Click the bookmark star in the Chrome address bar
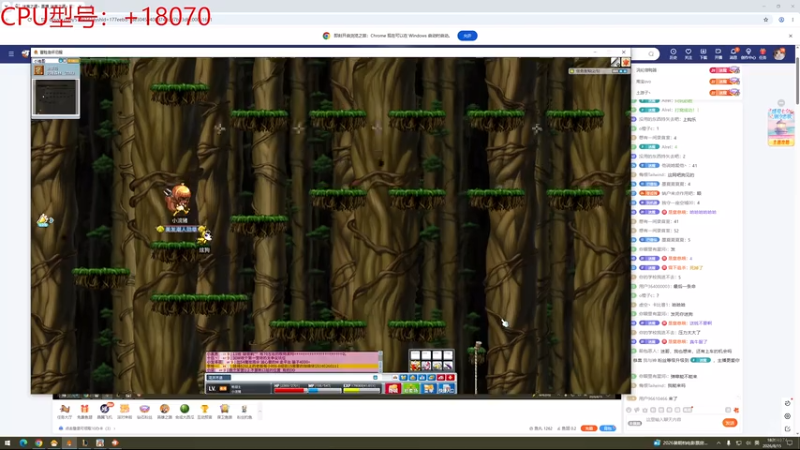 tap(766, 19)
